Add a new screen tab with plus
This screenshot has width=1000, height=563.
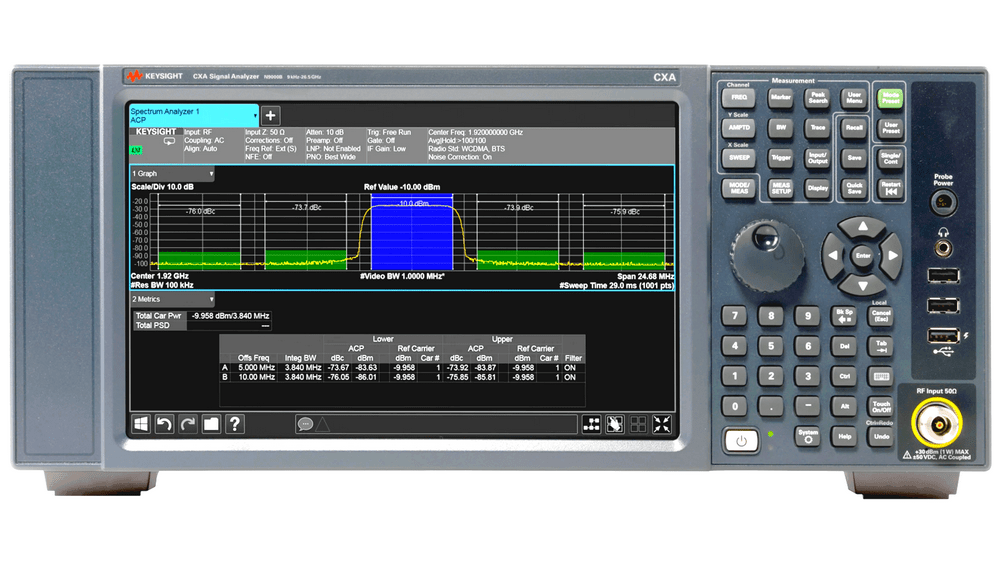[271, 116]
